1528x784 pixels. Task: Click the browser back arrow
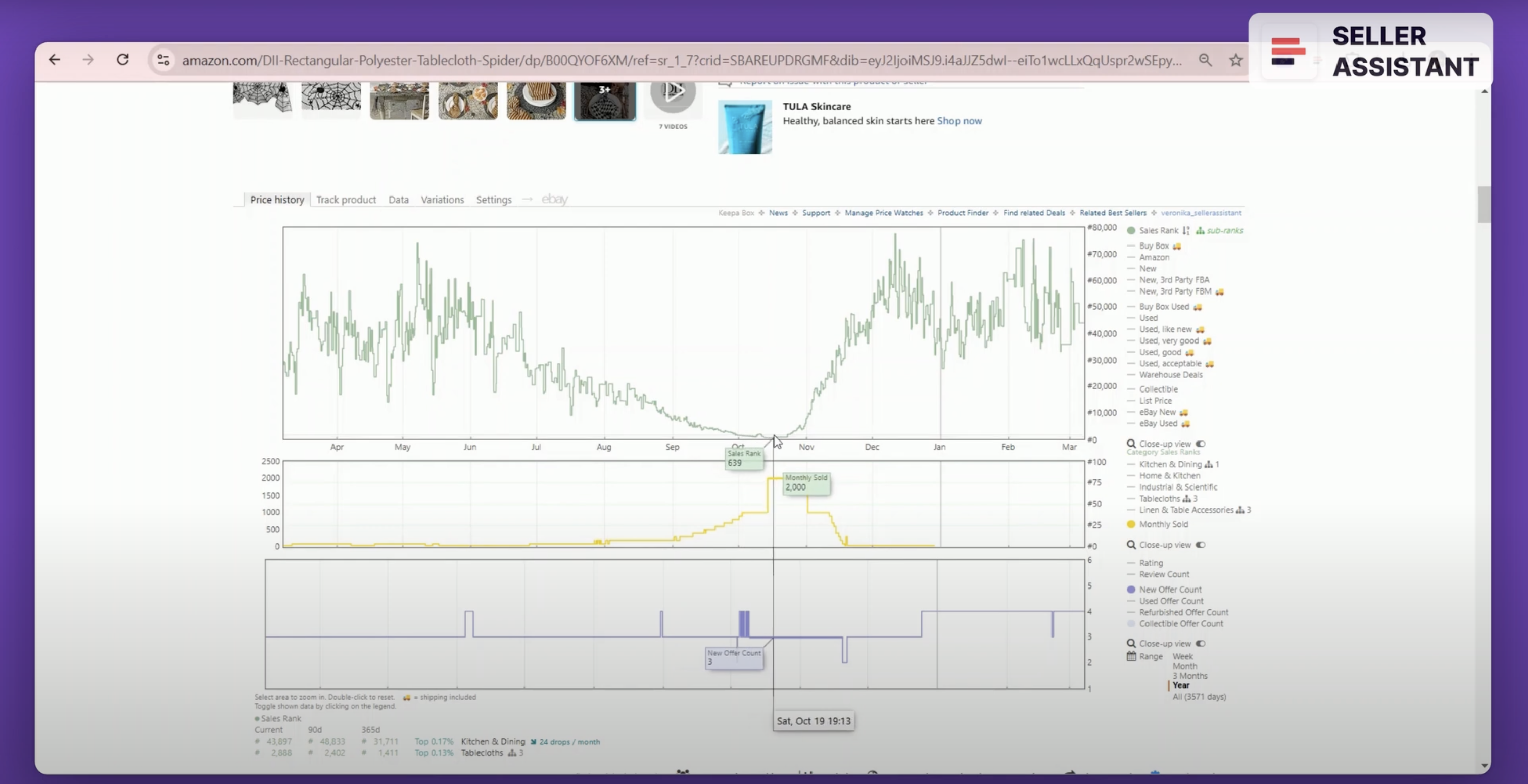[x=55, y=60]
